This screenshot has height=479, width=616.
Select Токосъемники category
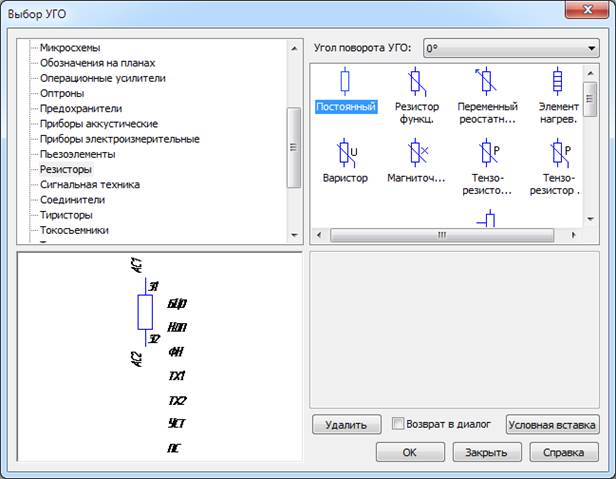click(x=74, y=230)
